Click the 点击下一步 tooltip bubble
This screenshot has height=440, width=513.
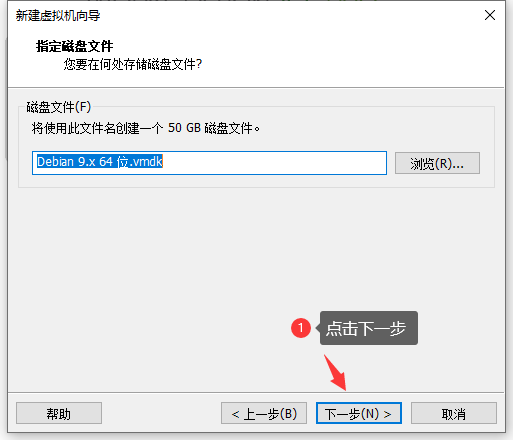pyautogui.click(x=369, y=328)
